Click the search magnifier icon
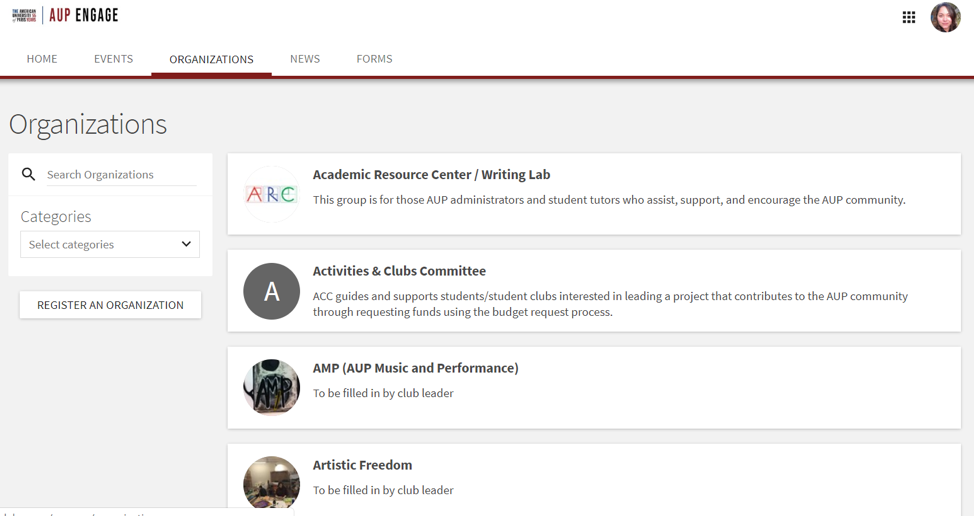This screenshot has width=974, height=516. coord(29,174)
